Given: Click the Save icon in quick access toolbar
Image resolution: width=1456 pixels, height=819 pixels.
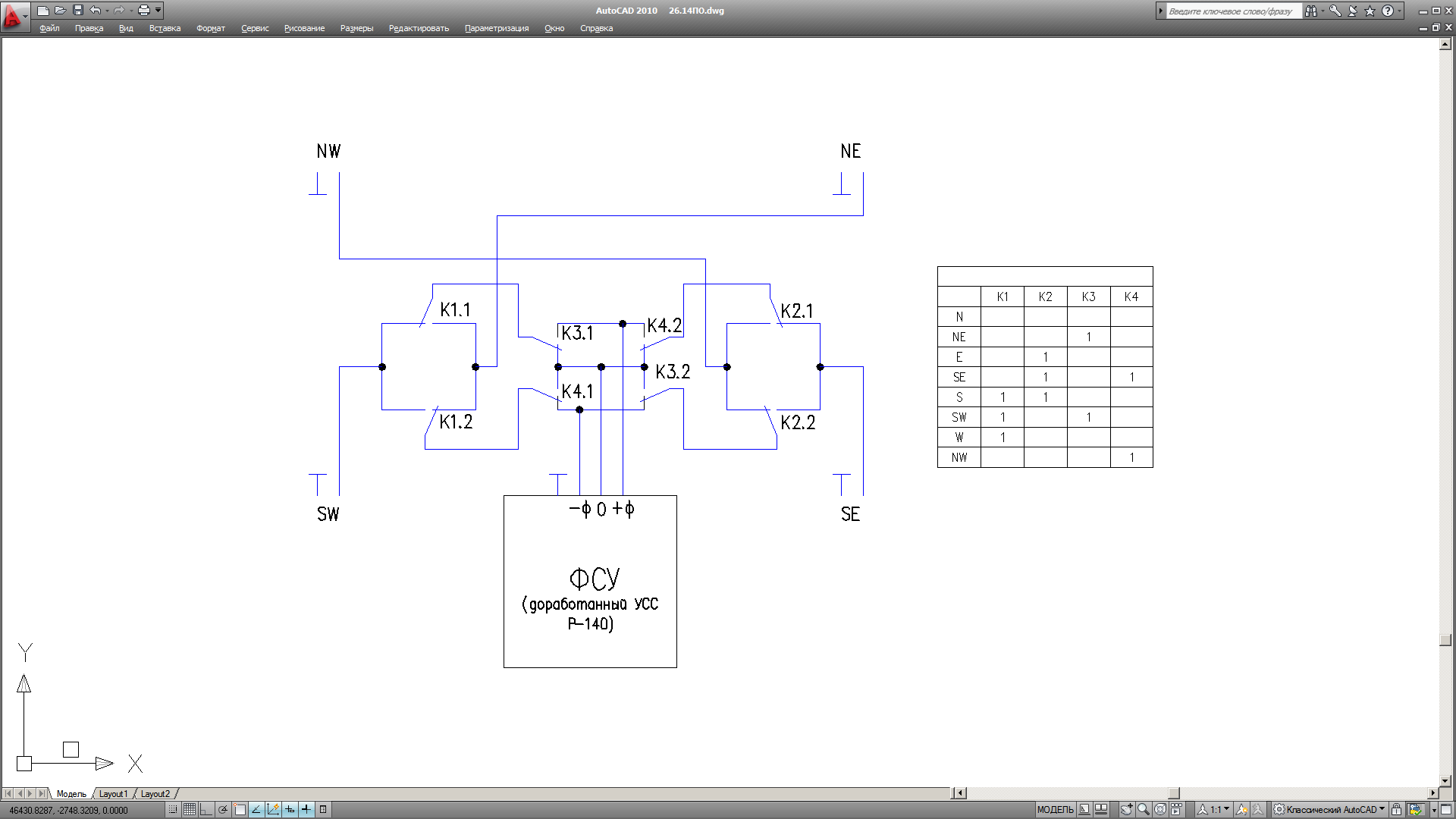Looking at the screenshot, I should pos(77,10).
